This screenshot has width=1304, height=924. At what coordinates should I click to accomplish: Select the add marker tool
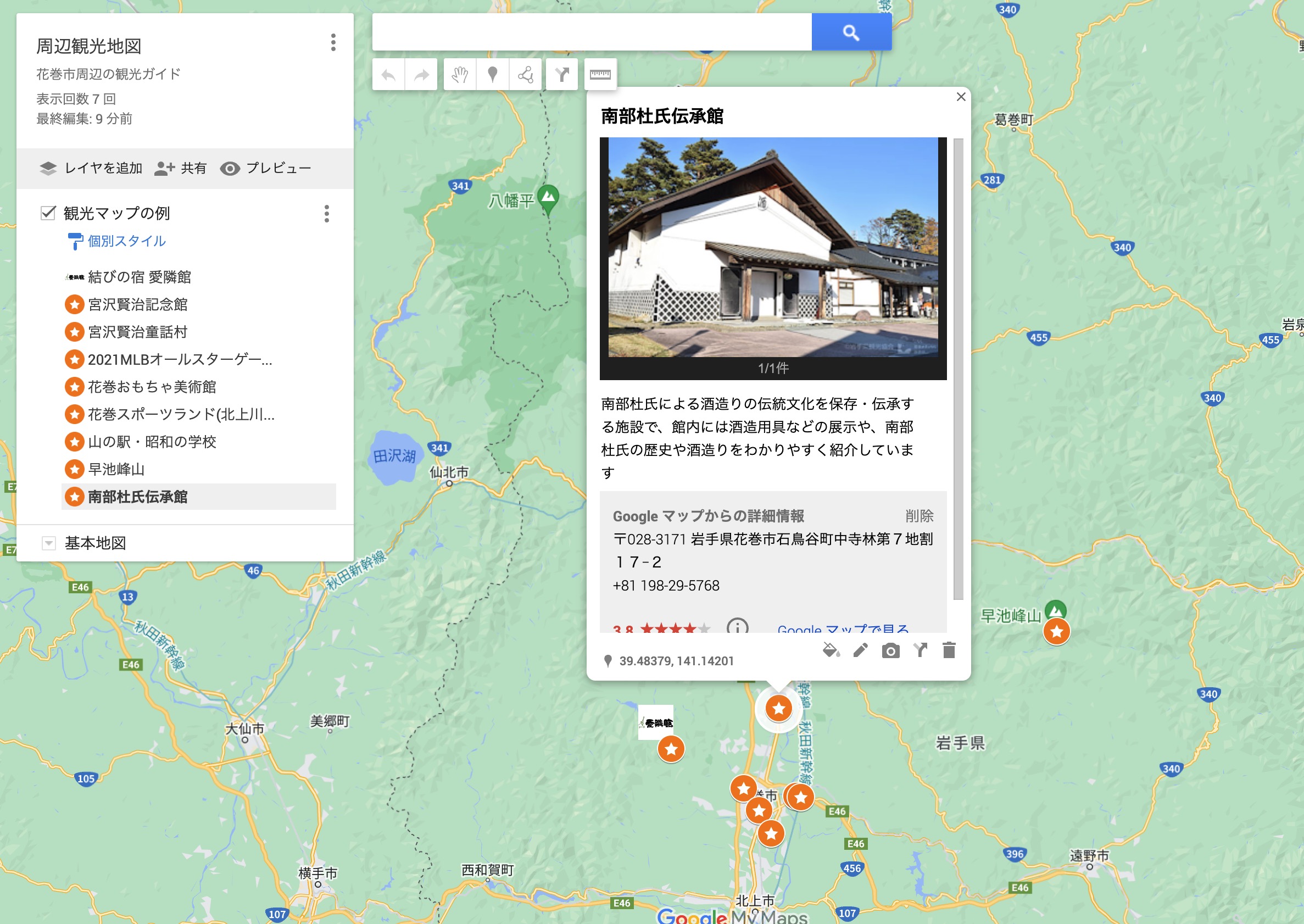pos(493,75)
